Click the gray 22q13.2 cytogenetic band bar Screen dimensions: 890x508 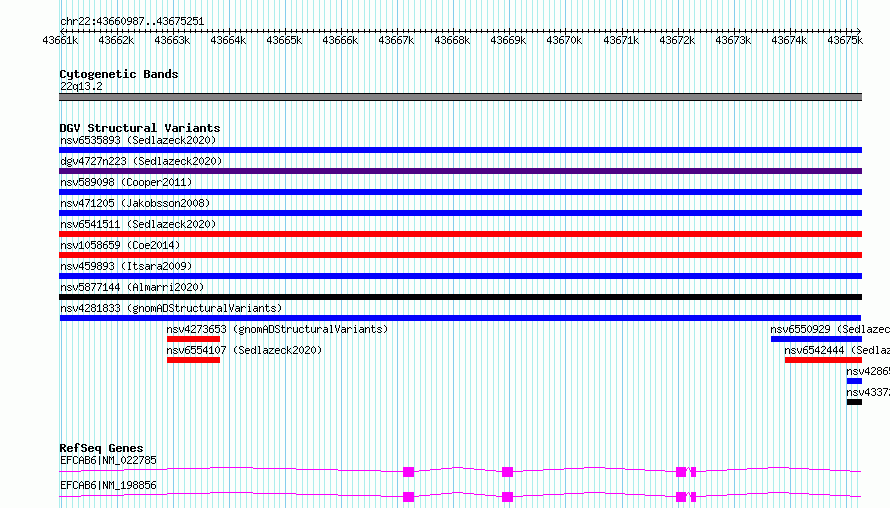pyautogui.click(x=460, y=97)
